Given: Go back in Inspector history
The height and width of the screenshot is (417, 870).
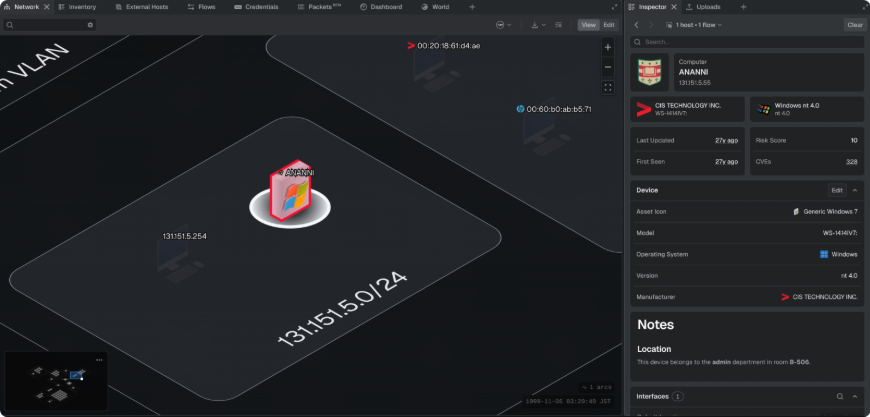Looking at the screenshot, I should point(636,25).
